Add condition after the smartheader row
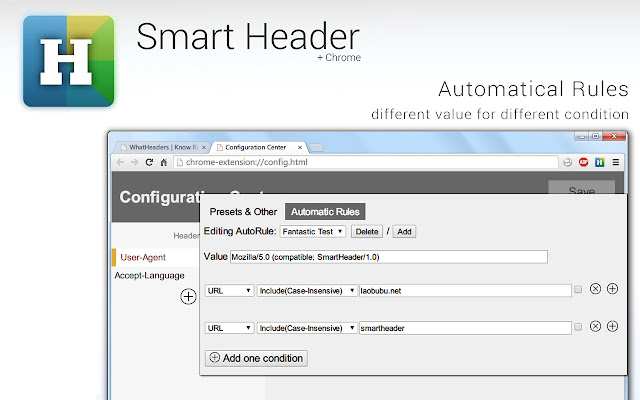The width and height of the screenshot is (640, 400). pyautogui.click(x=612, y=326)
